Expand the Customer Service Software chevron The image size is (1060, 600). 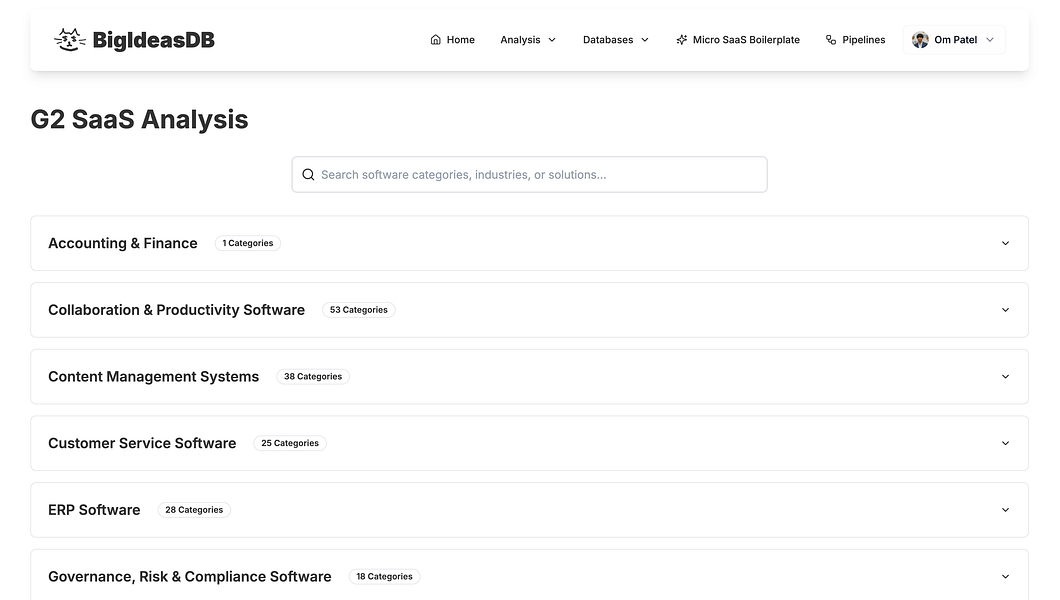coord(1005,443)
